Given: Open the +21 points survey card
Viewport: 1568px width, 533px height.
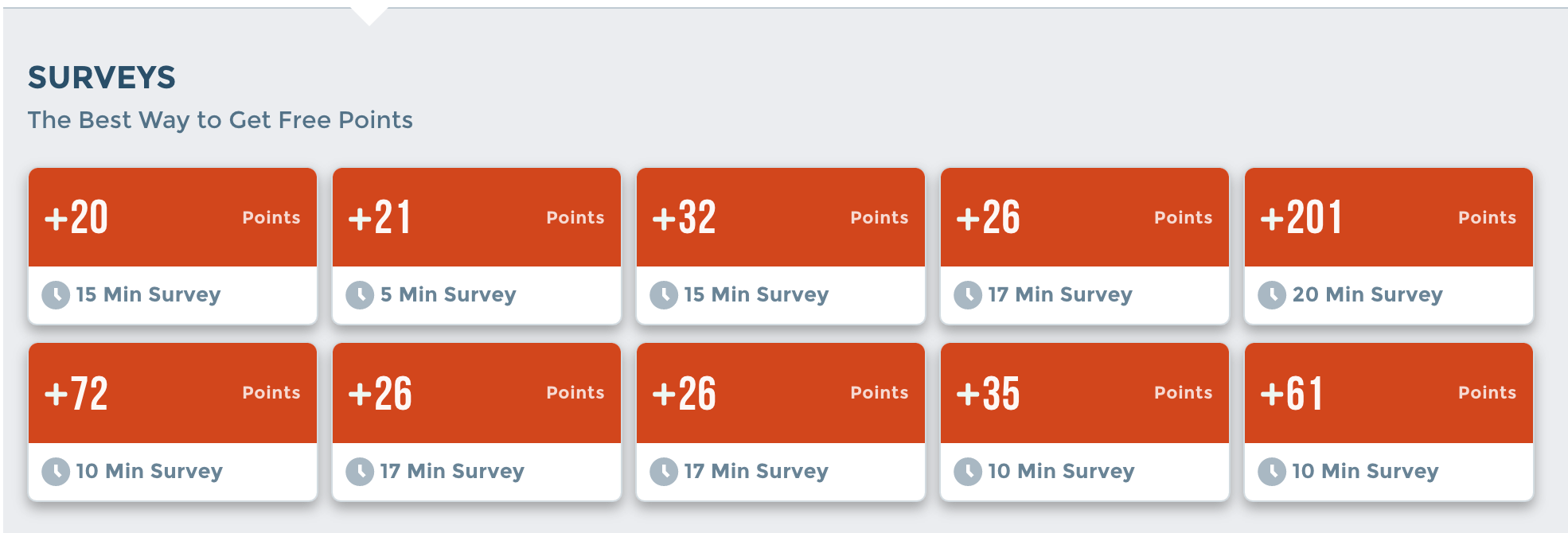Looking at the screenshot, I should 477,246.
